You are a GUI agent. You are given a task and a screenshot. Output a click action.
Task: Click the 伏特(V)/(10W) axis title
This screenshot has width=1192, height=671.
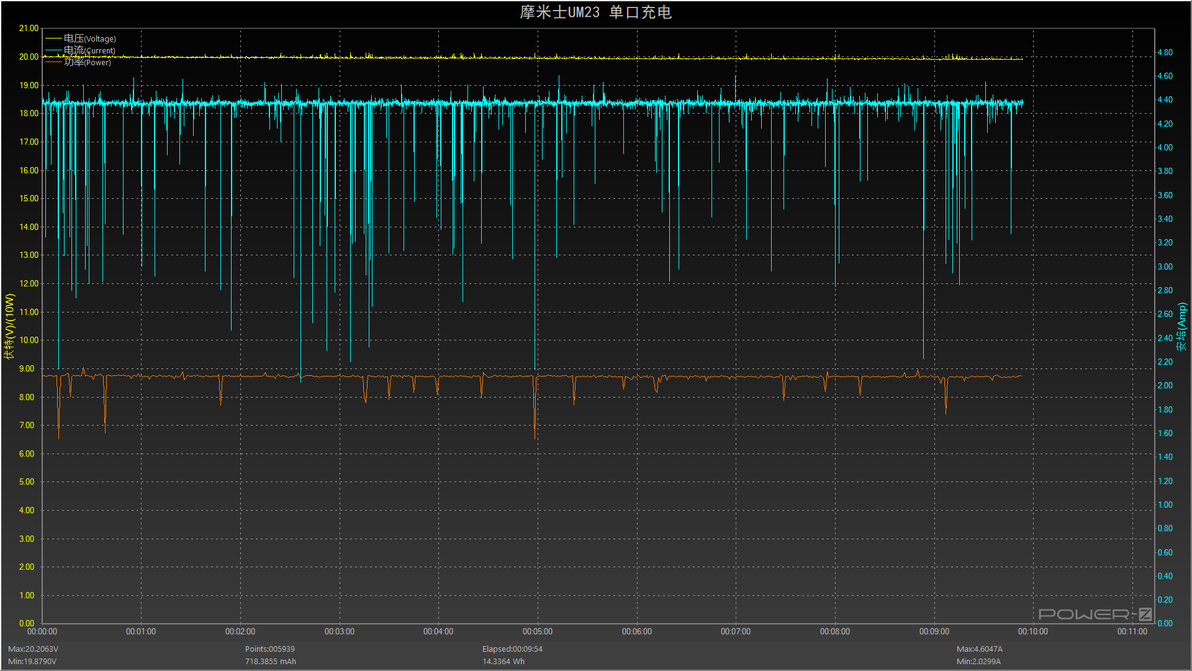9,326
